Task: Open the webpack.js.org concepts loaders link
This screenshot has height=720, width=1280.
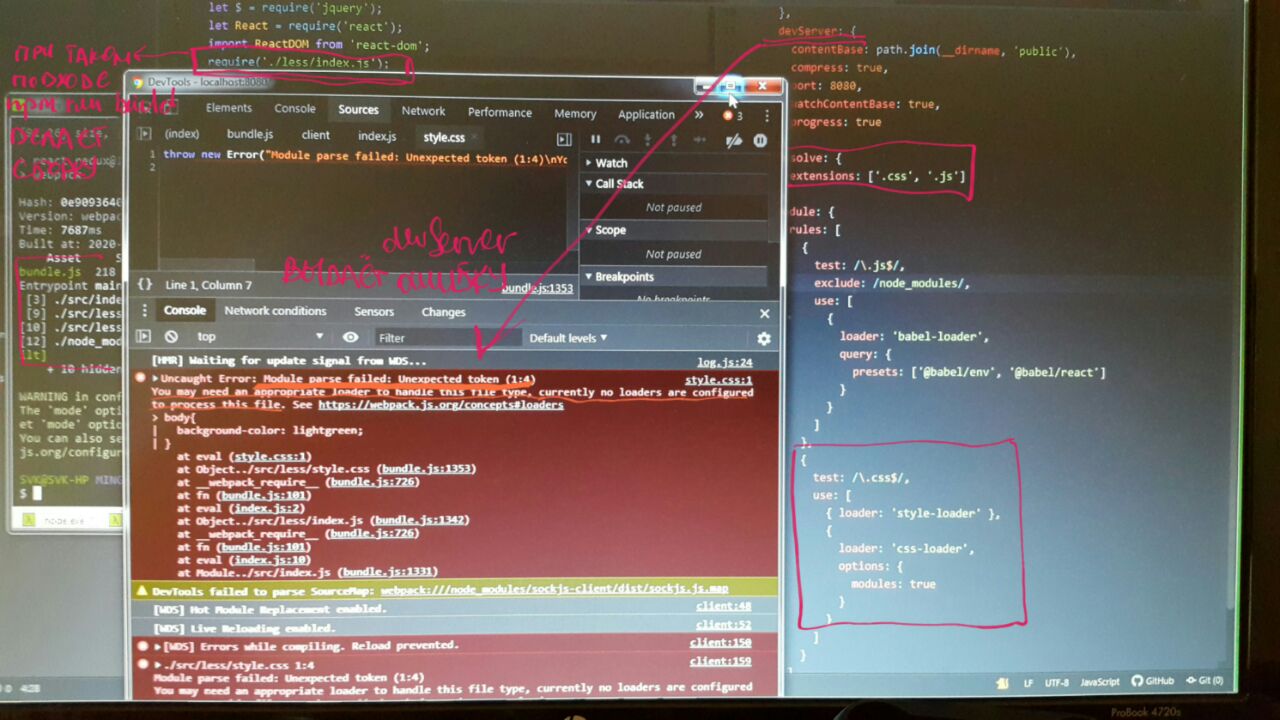Action: click(440, 405)
